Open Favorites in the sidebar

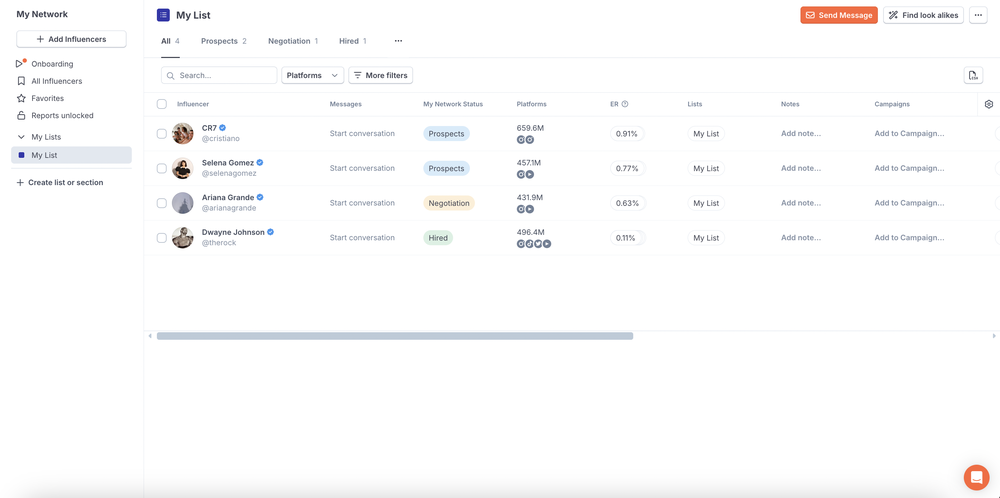click(x=48, y=98)
